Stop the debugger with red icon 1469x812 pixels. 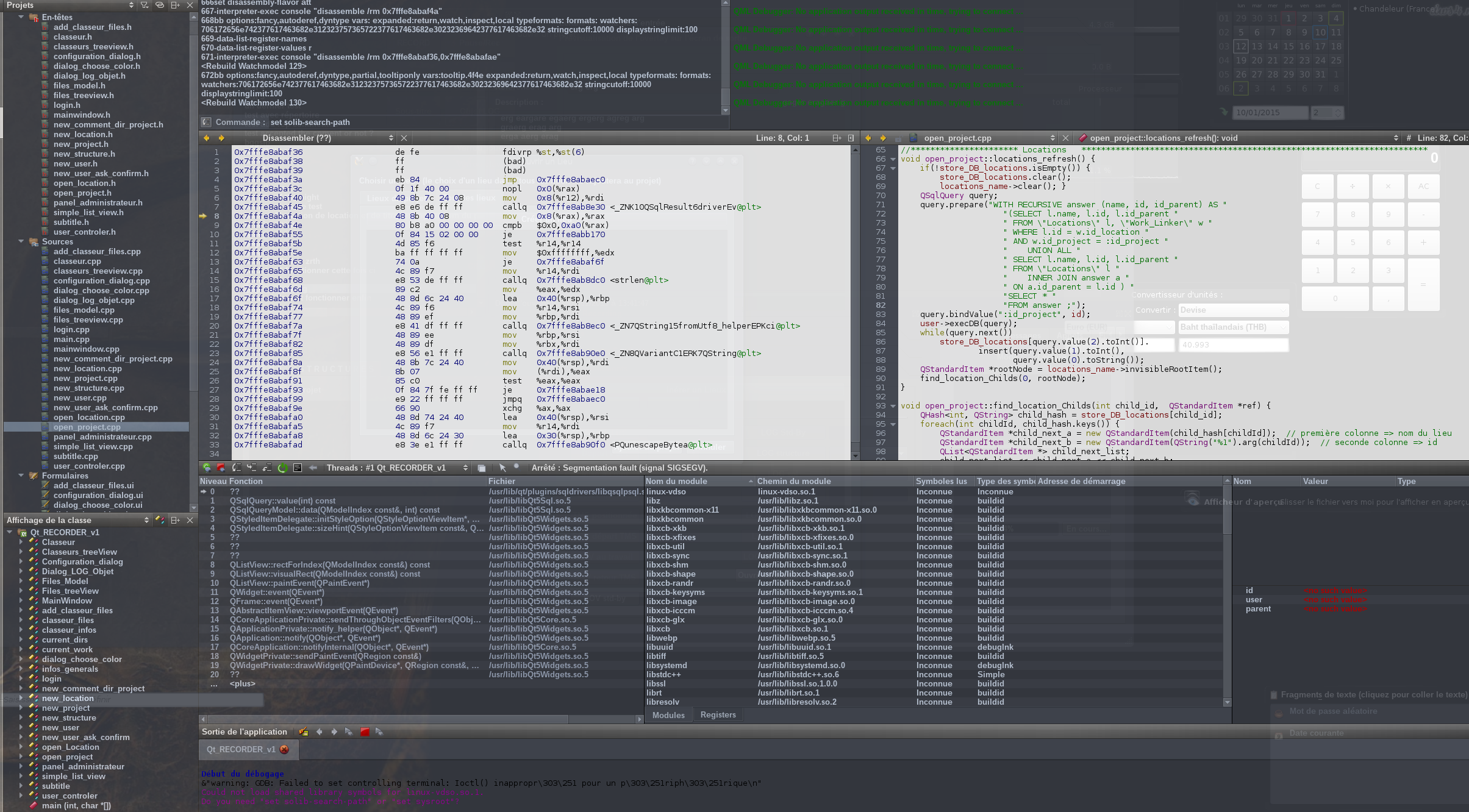(x=221, y=468)
